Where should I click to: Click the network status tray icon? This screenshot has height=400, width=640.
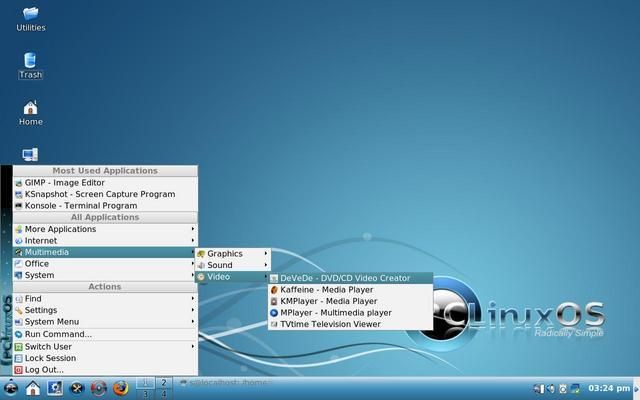pos(575,389)
